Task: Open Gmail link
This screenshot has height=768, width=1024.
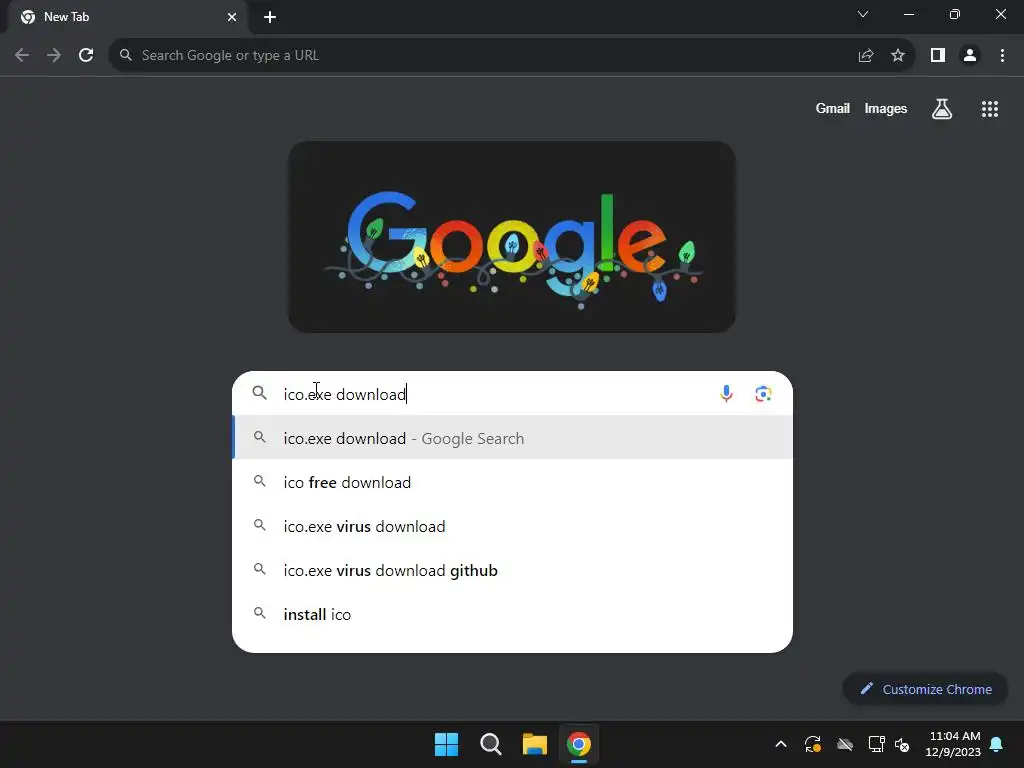Action: click(x=833, y=109)
